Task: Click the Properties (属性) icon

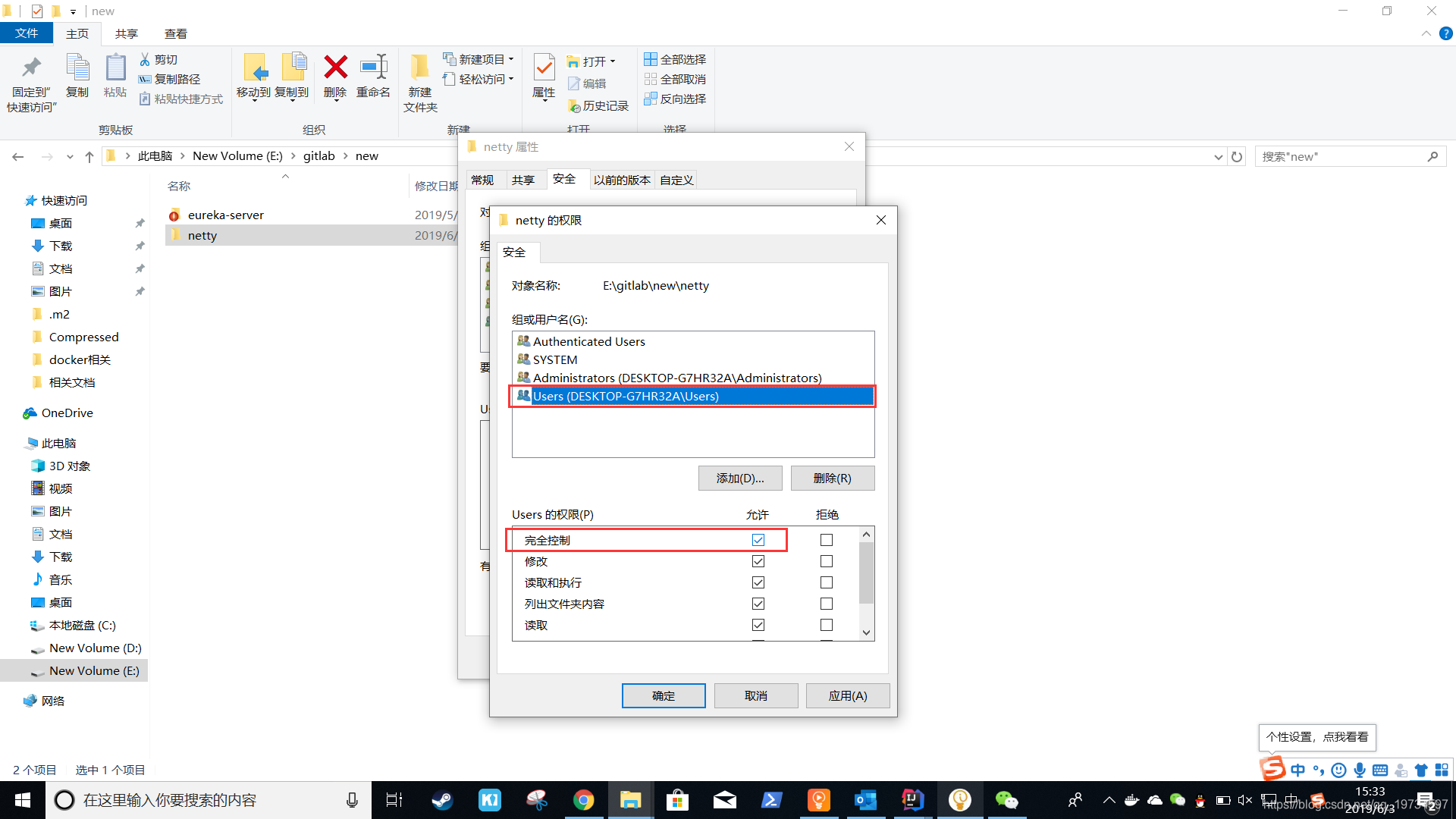Action: pyautogui.click(x=544, y=68)
